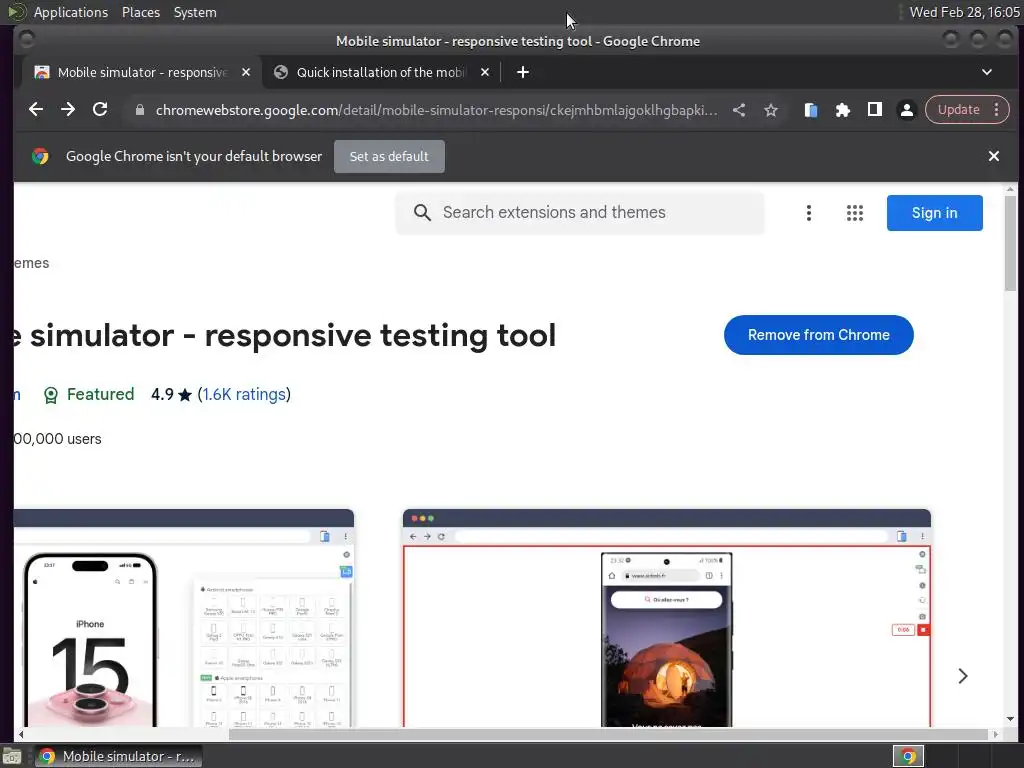The image size is (1024, 768).
Task: Dismiss the default browser infobar
Action: [993, 156]
